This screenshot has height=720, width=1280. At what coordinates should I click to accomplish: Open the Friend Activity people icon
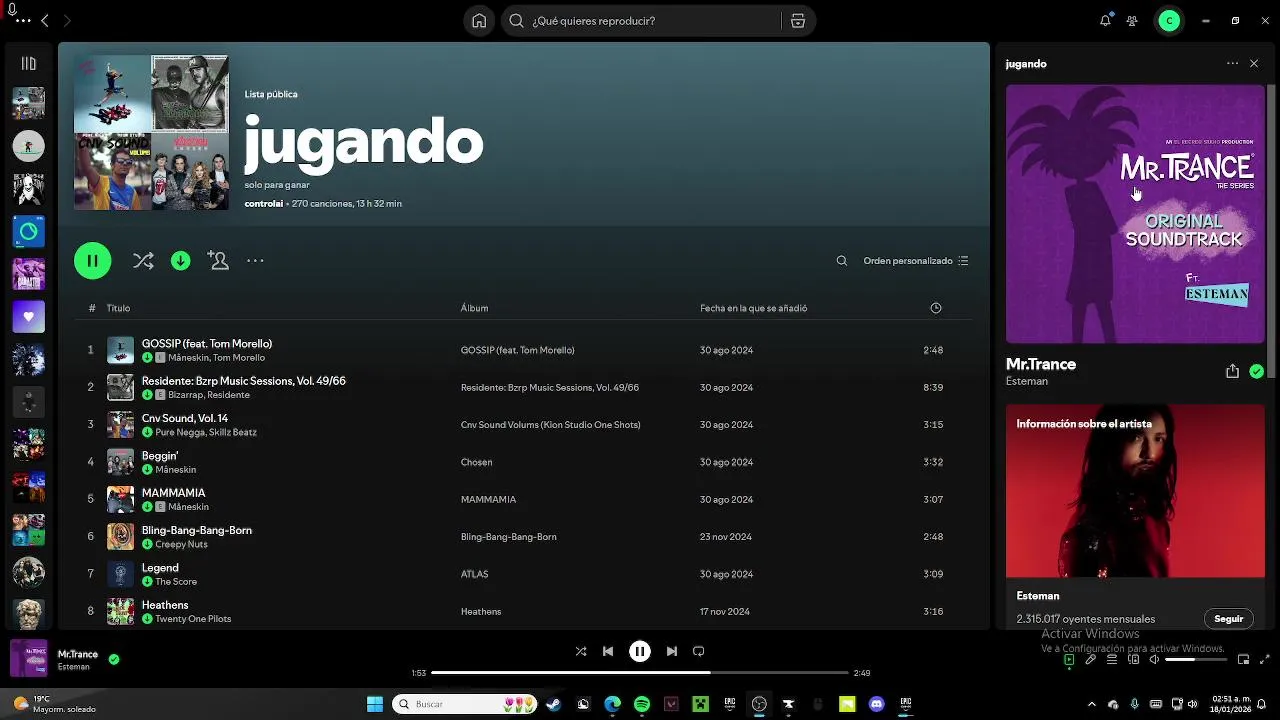(x=1132, y=21)
